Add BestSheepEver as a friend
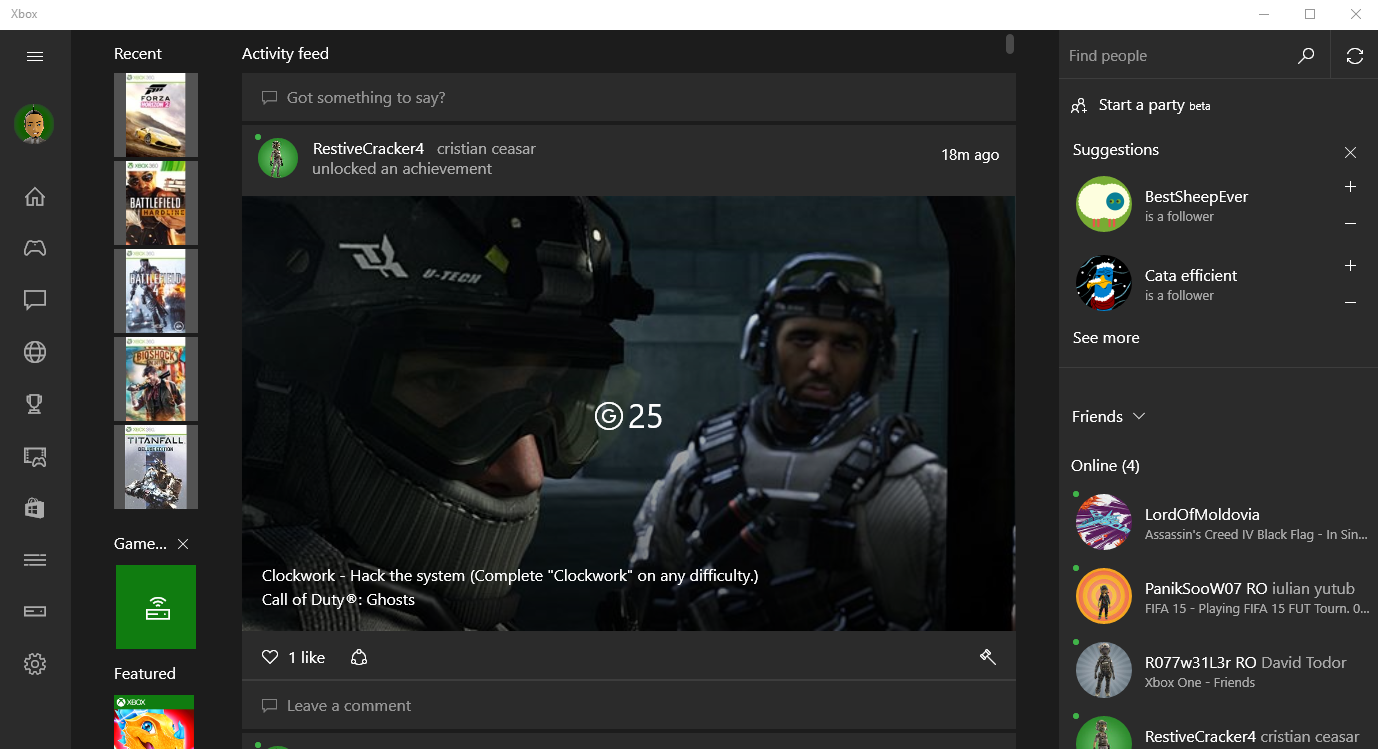This screenshot has height=749, width=1378. coord(1351,187)
